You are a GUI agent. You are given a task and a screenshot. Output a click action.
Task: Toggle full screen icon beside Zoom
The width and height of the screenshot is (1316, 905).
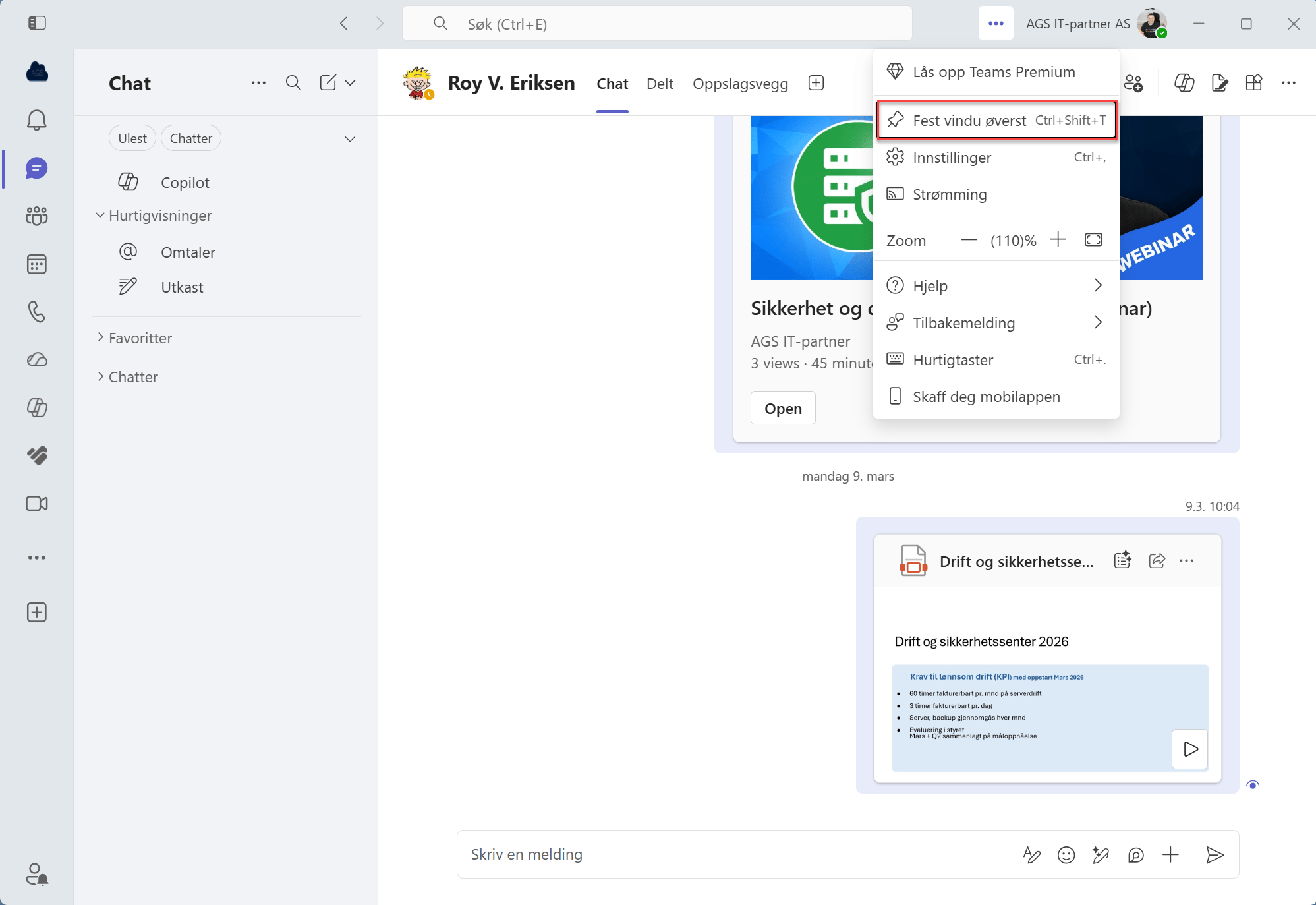[1093, 240]
